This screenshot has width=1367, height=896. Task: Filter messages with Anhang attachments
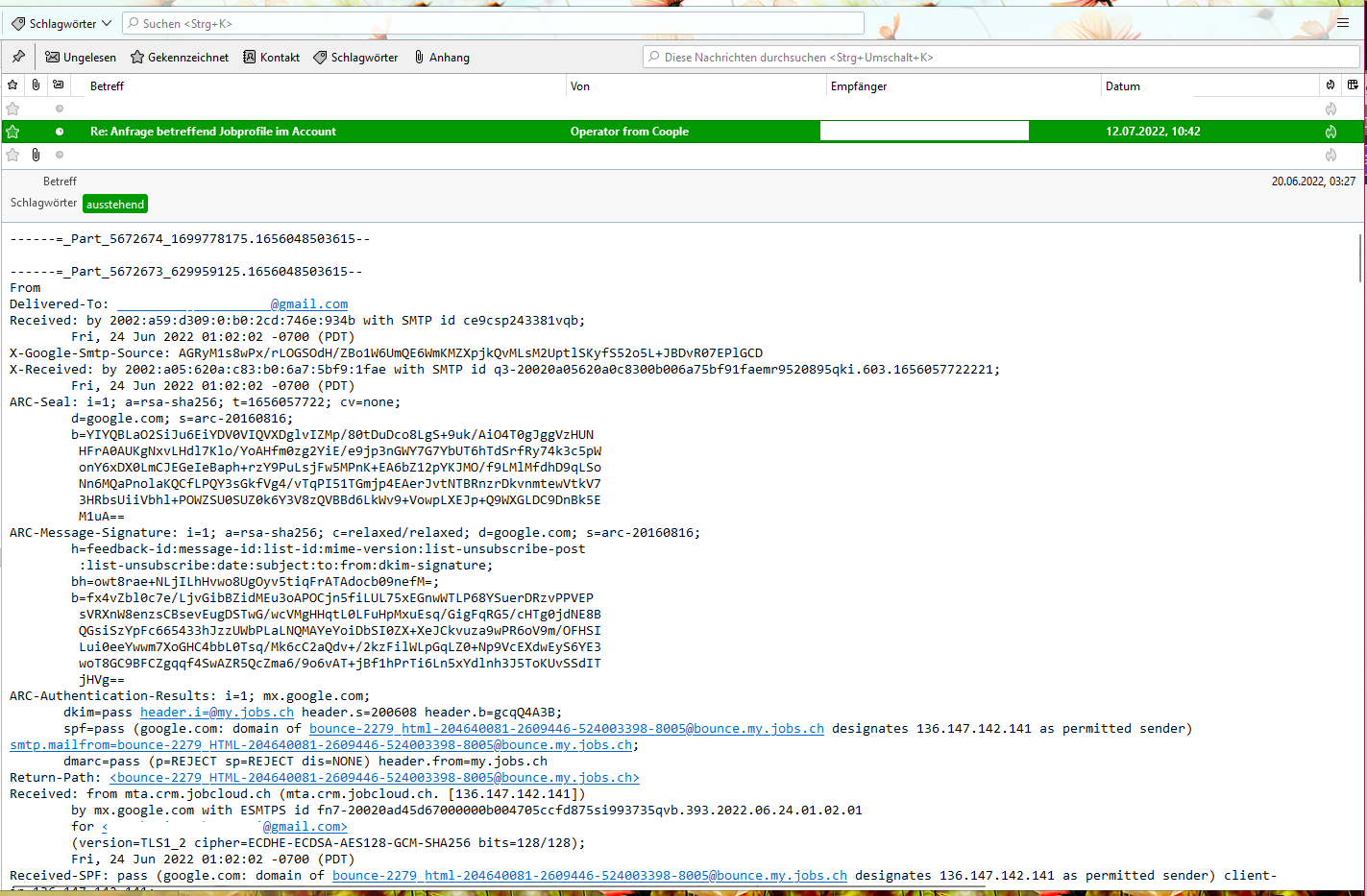coord(442,58)
